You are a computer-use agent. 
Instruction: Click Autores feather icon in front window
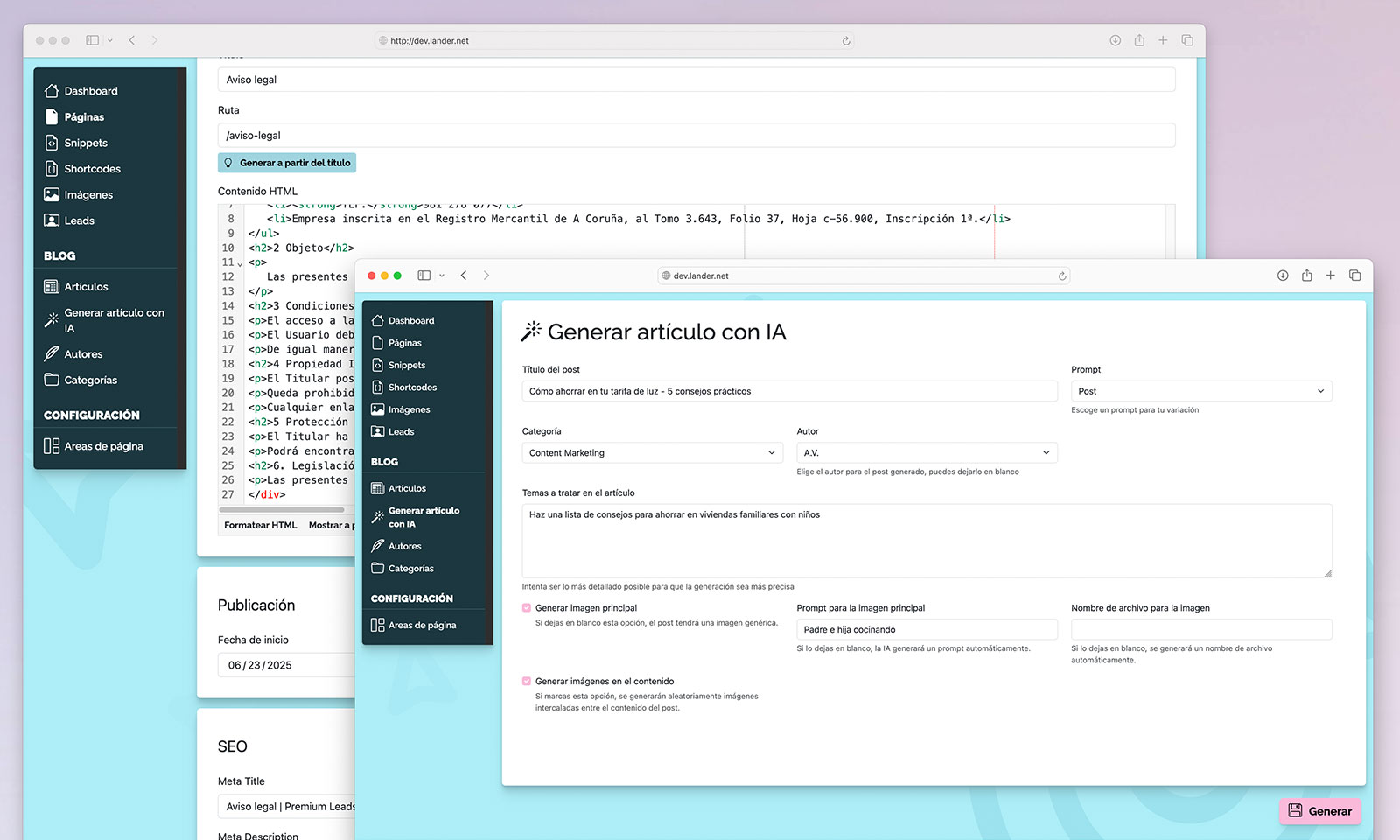point(377,546)
